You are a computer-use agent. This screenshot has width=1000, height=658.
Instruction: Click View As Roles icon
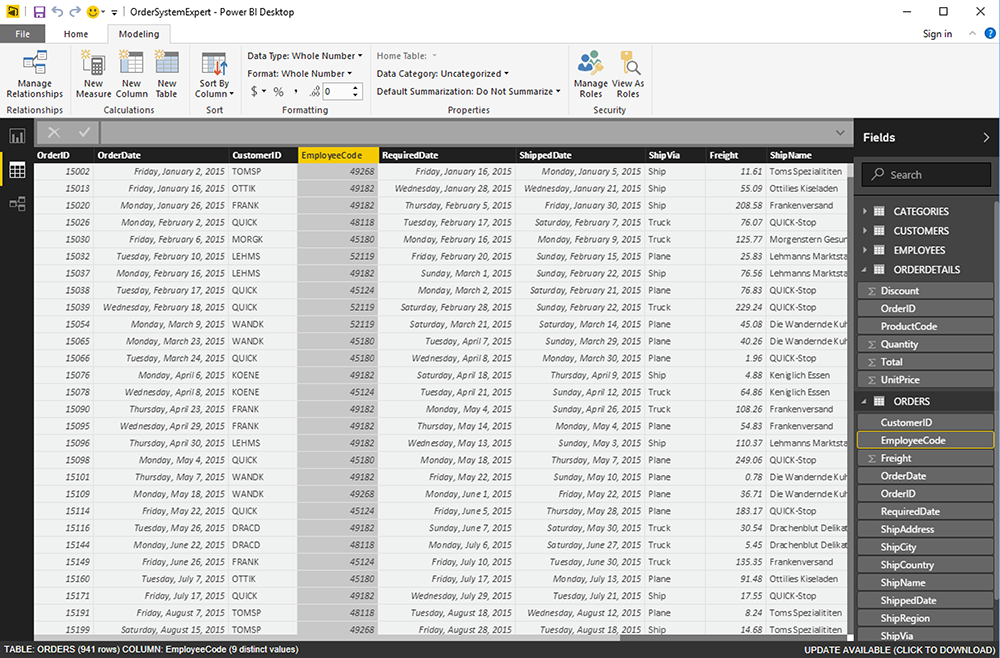[x=628, y=75]
